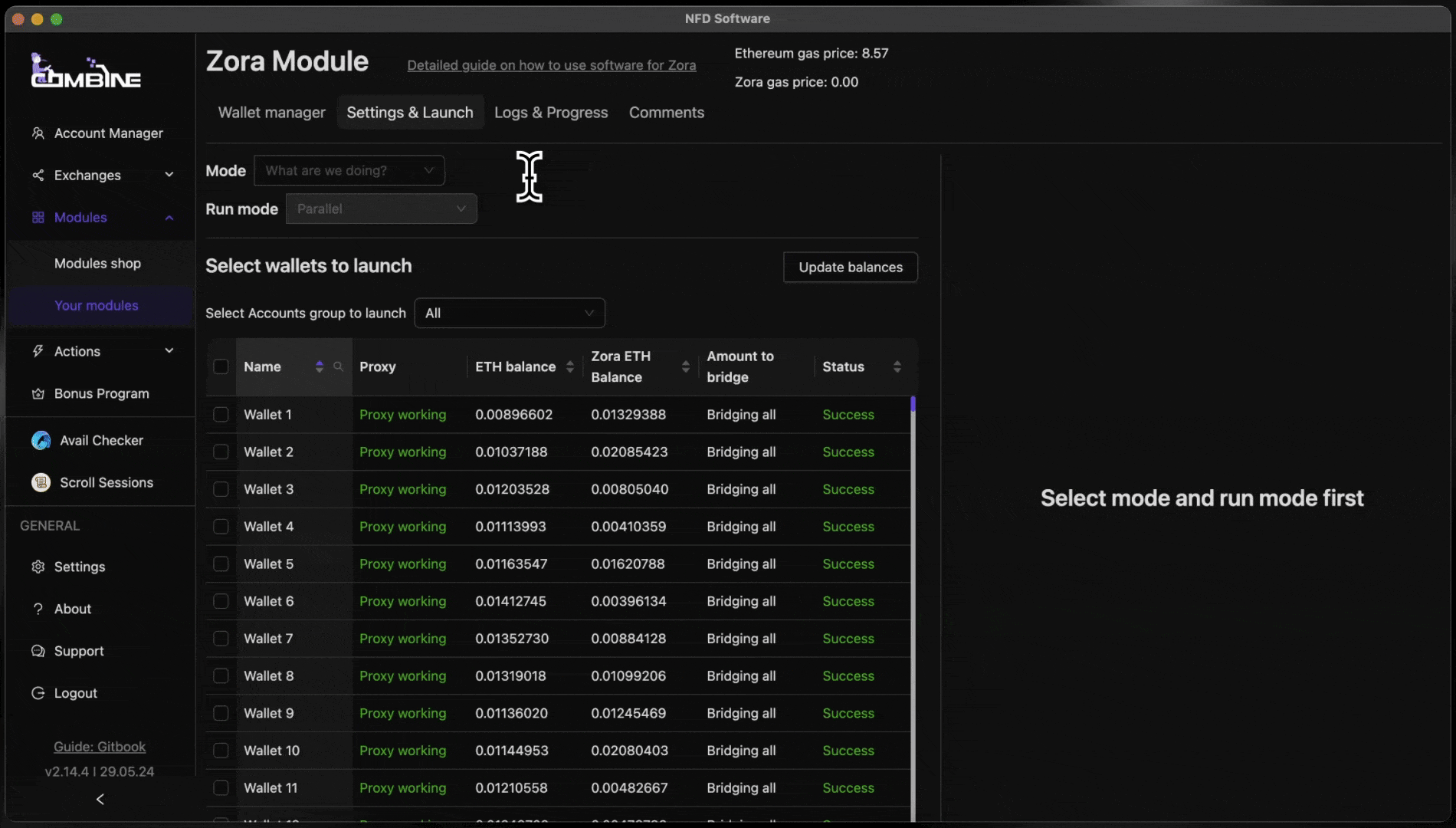
Task: Switch to the Wallet manager tab
Action: pyautogui.click(x=271, y=113)
